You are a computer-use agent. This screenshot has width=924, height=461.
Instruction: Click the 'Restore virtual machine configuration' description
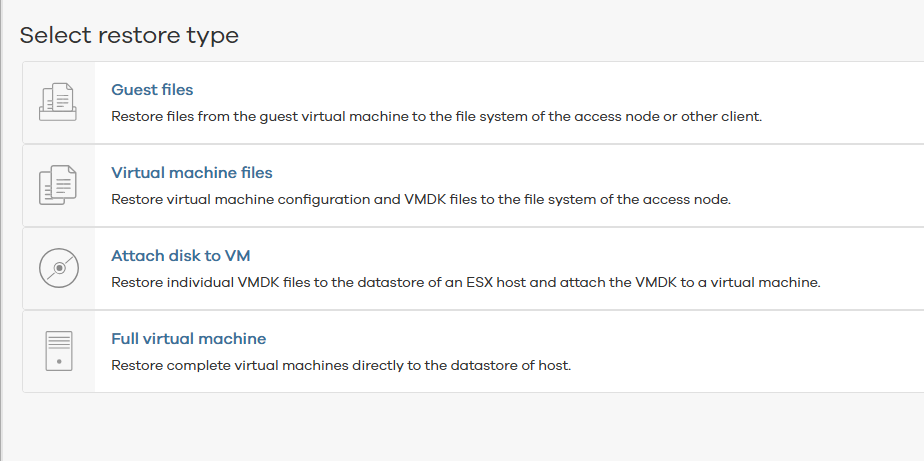click(421, 199)
